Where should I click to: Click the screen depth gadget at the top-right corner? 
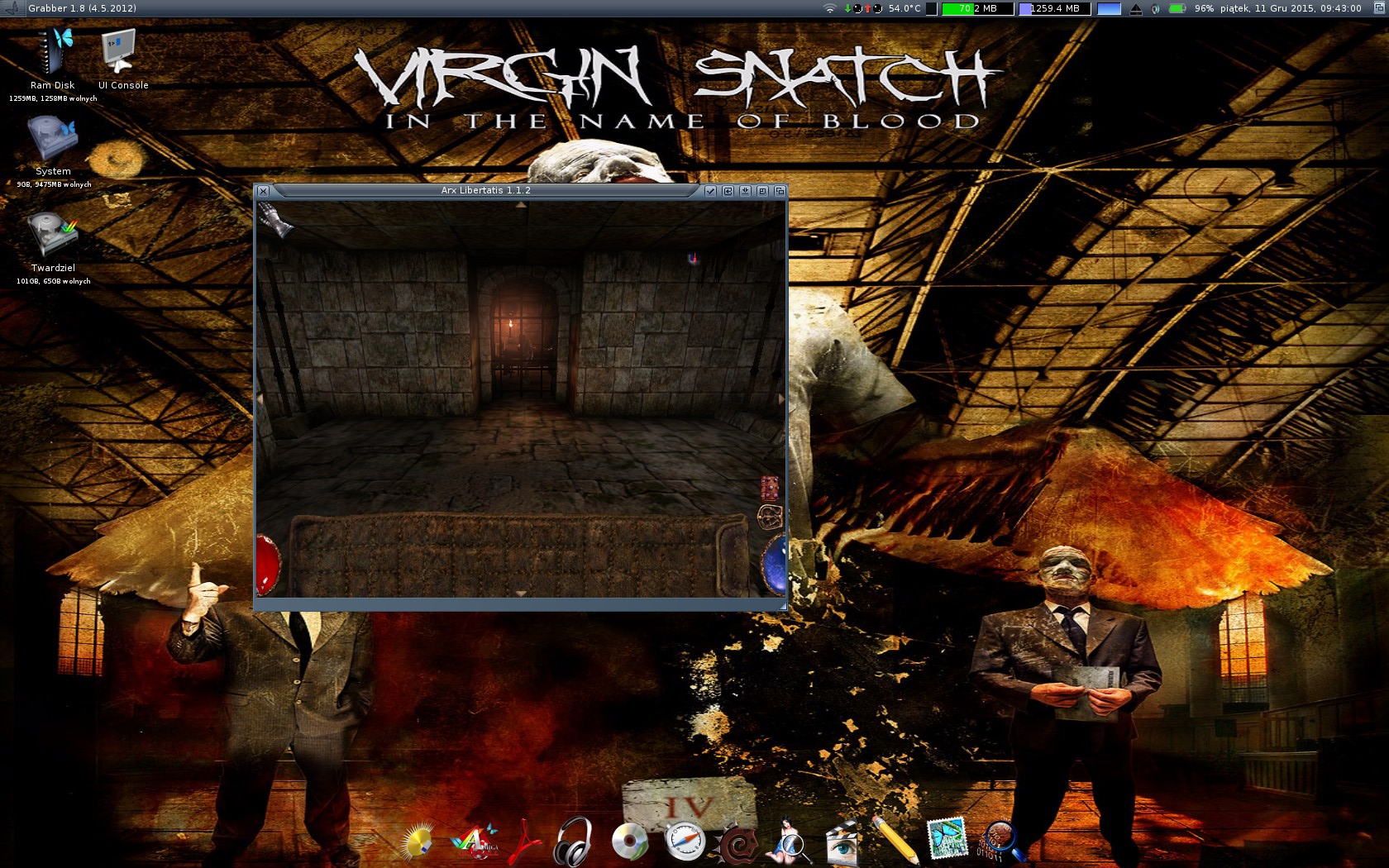[1378, 8]
